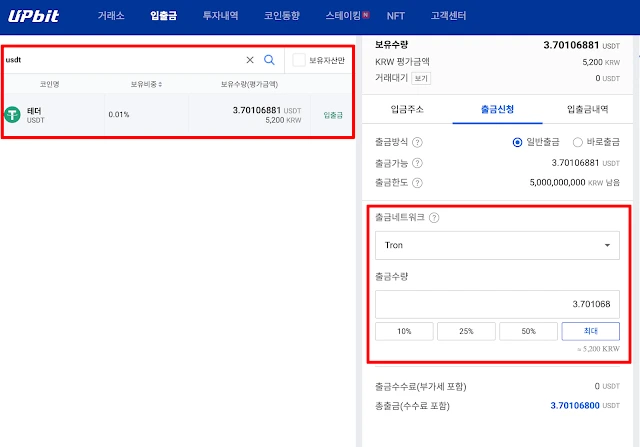
Task: Click the 출금수량 input field
Action: pyautogui.click(x=497, y=304)
